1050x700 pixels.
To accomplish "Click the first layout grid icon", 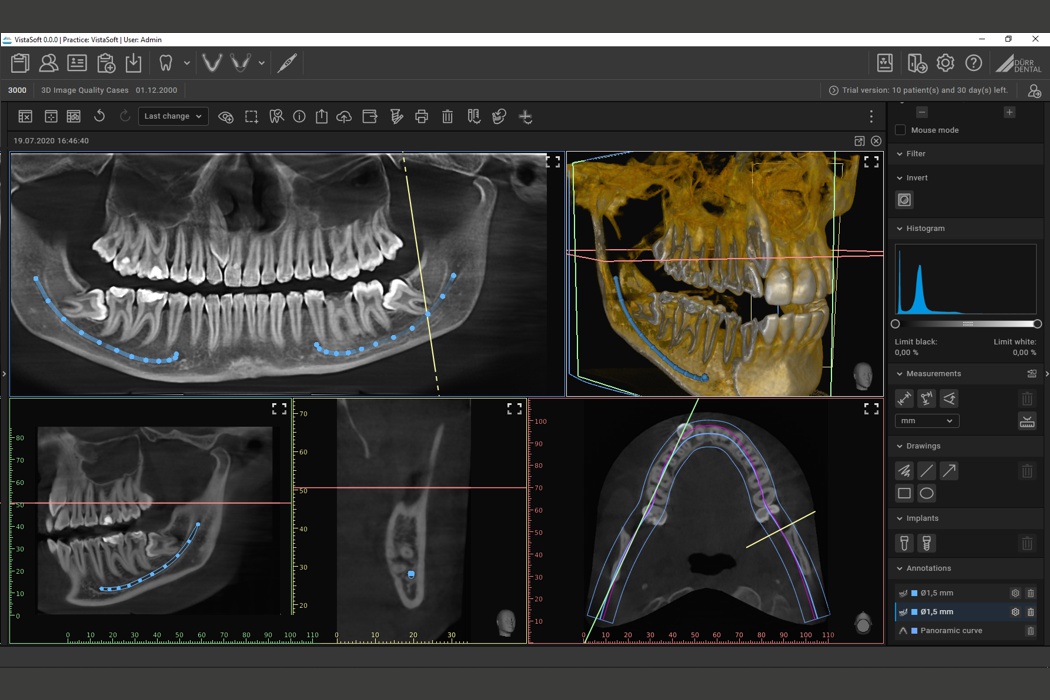I will click(25, 117).
